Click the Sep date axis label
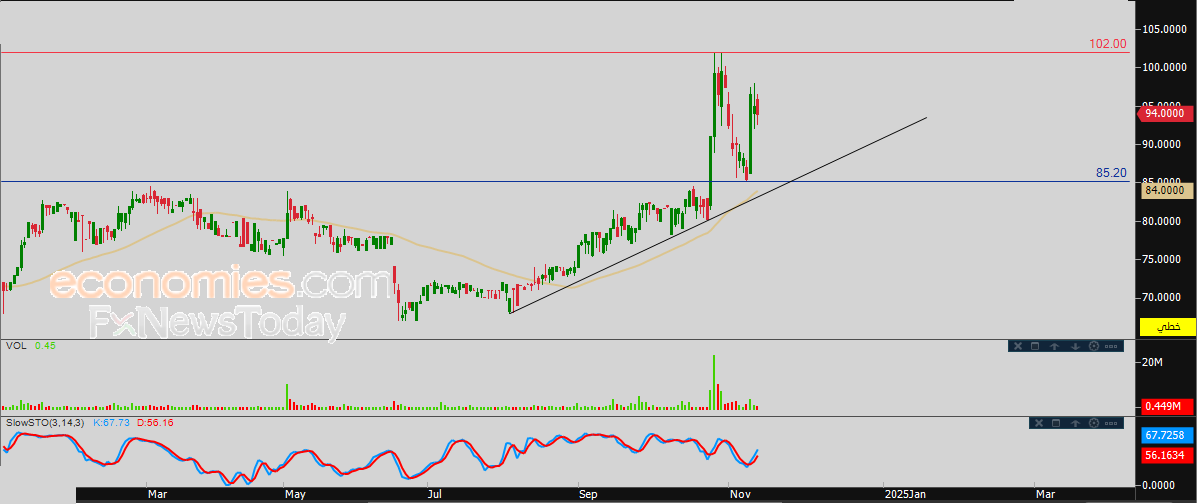The image size is (1197, 504). point(588,495)
